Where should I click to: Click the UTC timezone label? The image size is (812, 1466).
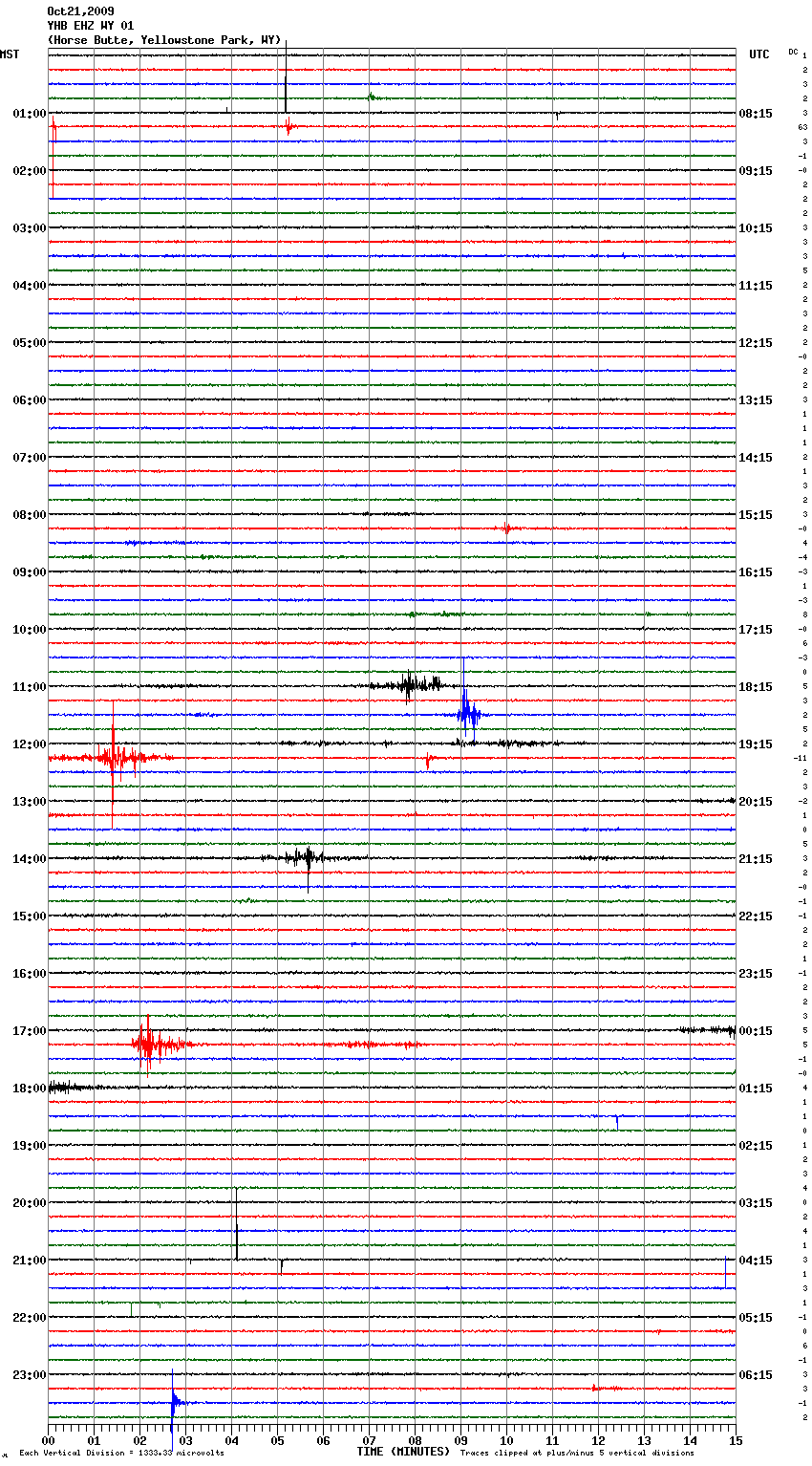(759, 54)
